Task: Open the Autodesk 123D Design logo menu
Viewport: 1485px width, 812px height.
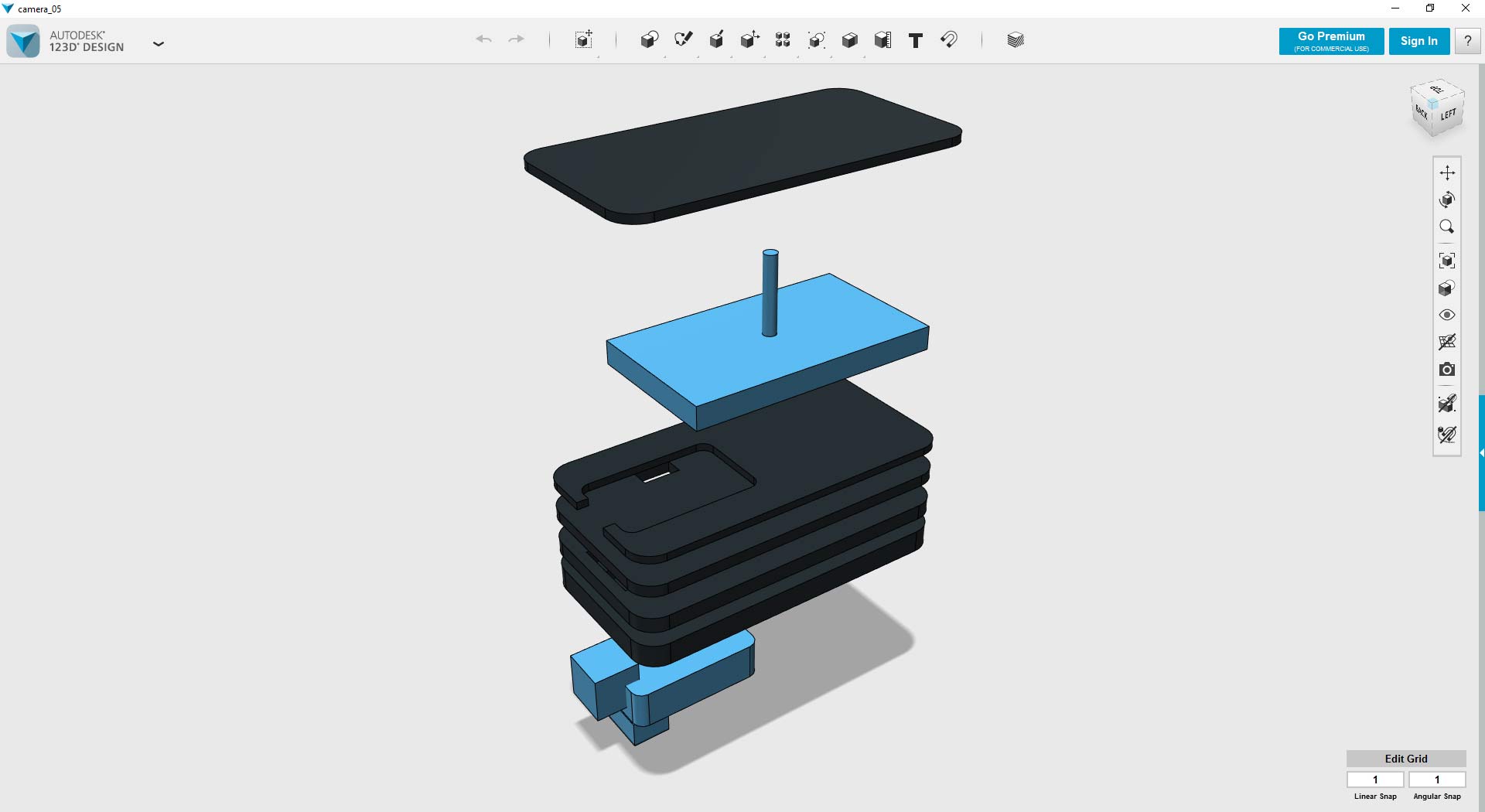Action: [23, 41]
